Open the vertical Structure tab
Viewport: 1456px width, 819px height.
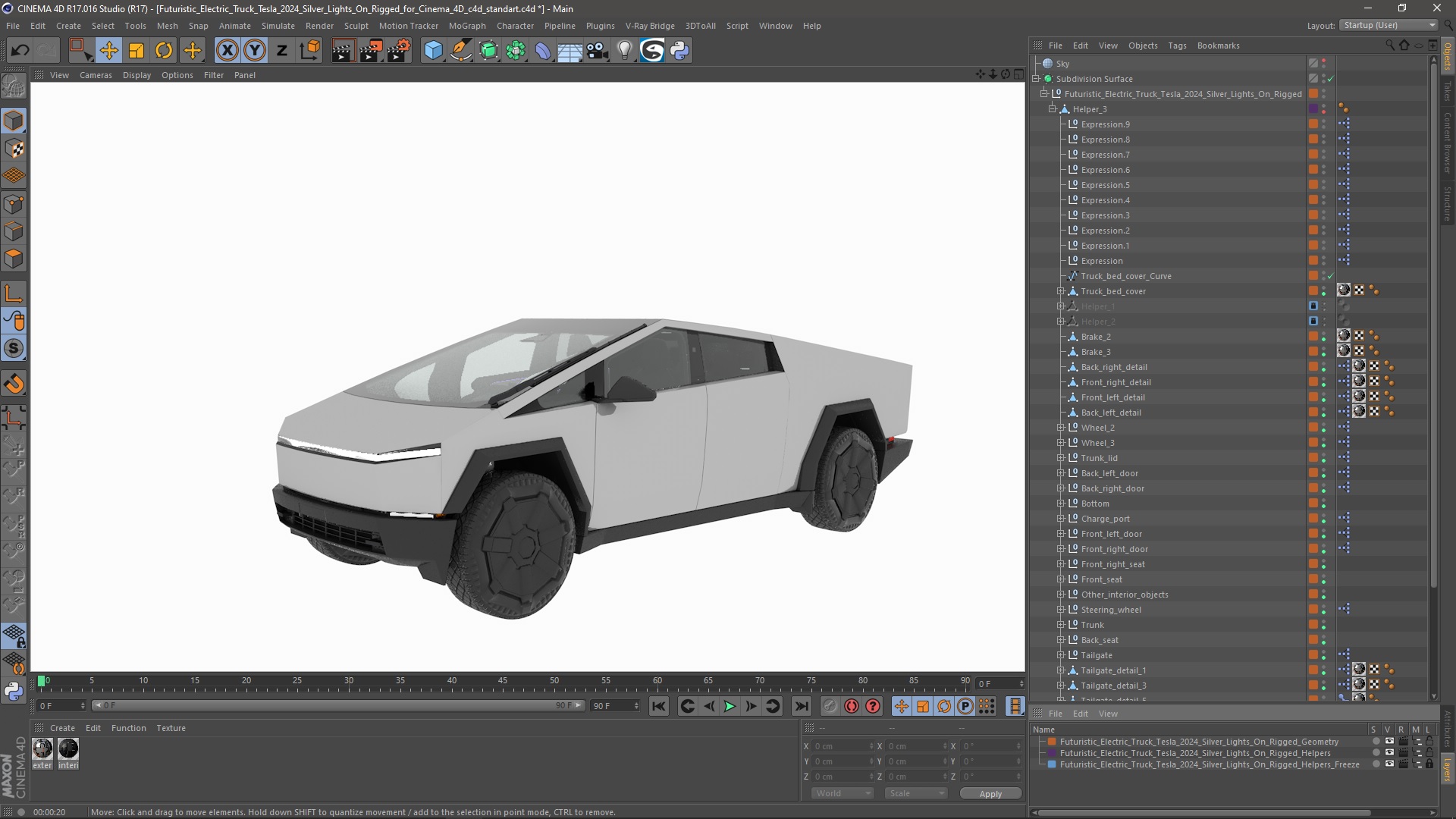[1448, 203]
